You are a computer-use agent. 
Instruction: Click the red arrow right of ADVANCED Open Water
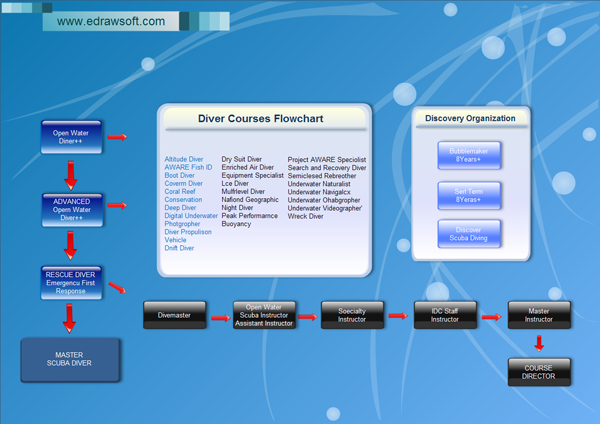[x=117, y=205]
